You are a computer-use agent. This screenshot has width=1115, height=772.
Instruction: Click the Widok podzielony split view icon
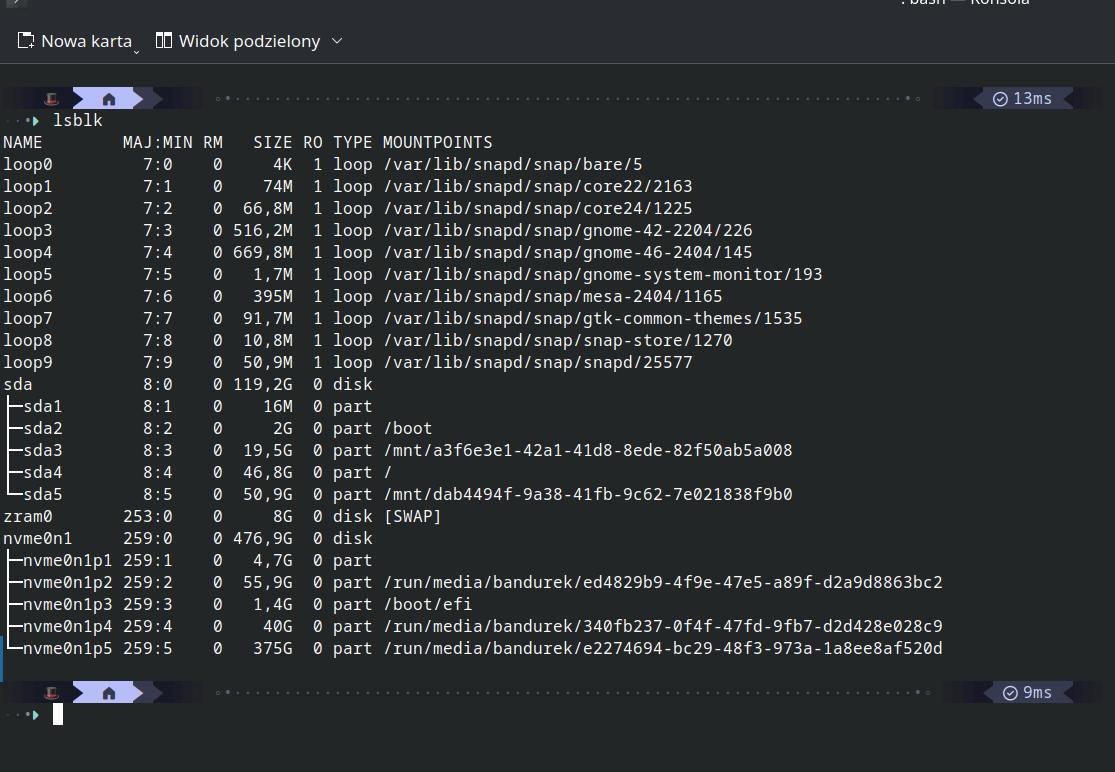tap(164, 41)
